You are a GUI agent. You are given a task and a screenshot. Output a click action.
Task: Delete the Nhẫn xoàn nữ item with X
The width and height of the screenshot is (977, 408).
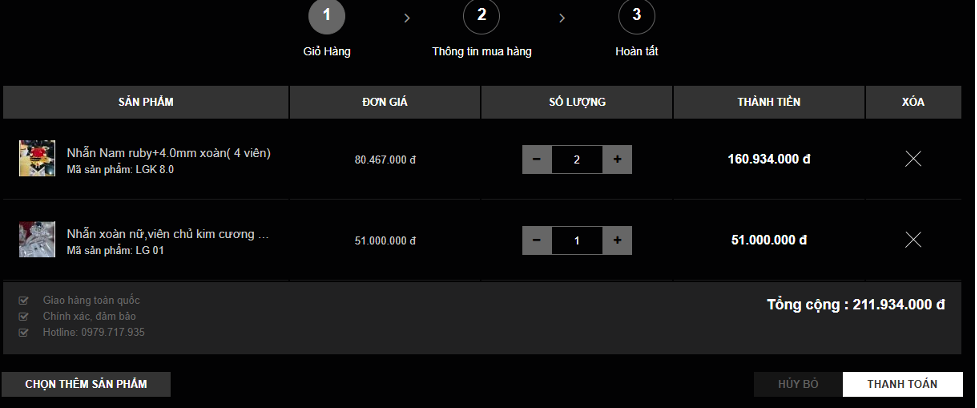(x=912, y=240)
